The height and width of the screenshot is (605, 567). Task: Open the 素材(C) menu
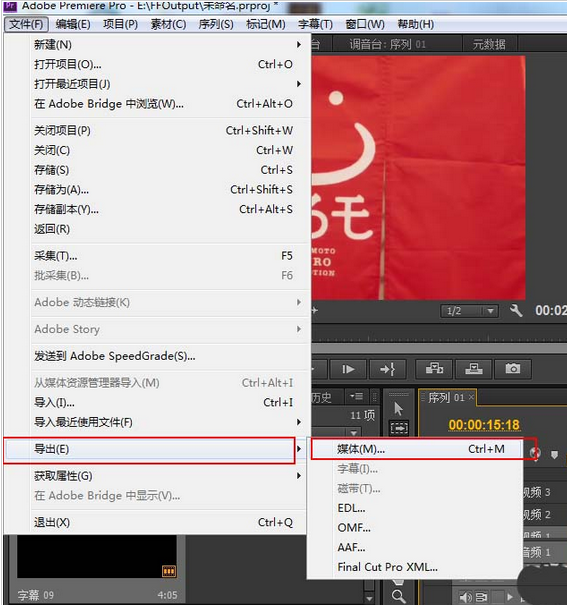pos(168,24)
